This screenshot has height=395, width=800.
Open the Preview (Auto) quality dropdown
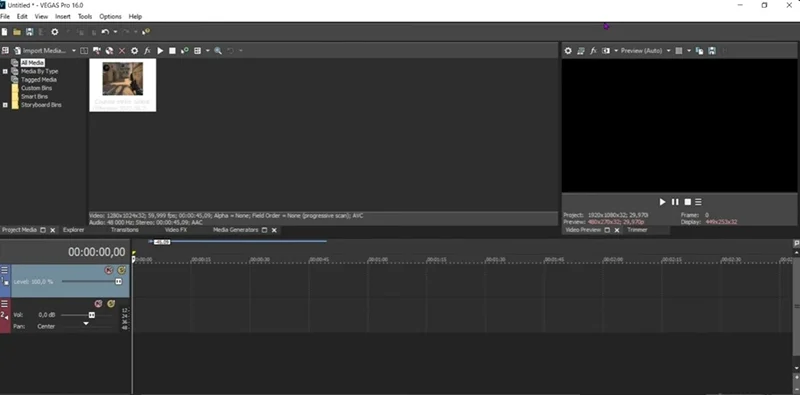point(645,51)
